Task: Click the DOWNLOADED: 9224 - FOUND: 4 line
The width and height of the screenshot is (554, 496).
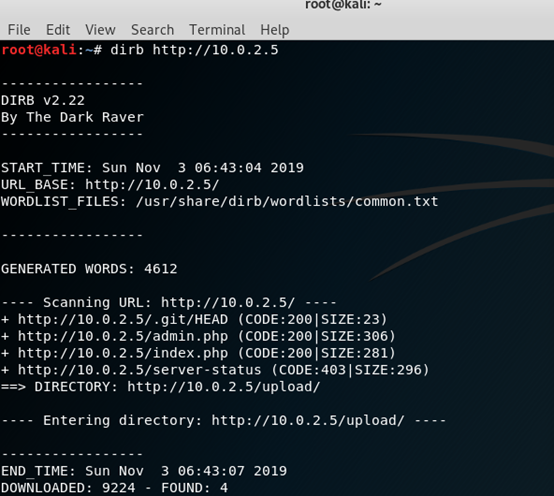Action: pyautogui.click(x=114, y=488)
